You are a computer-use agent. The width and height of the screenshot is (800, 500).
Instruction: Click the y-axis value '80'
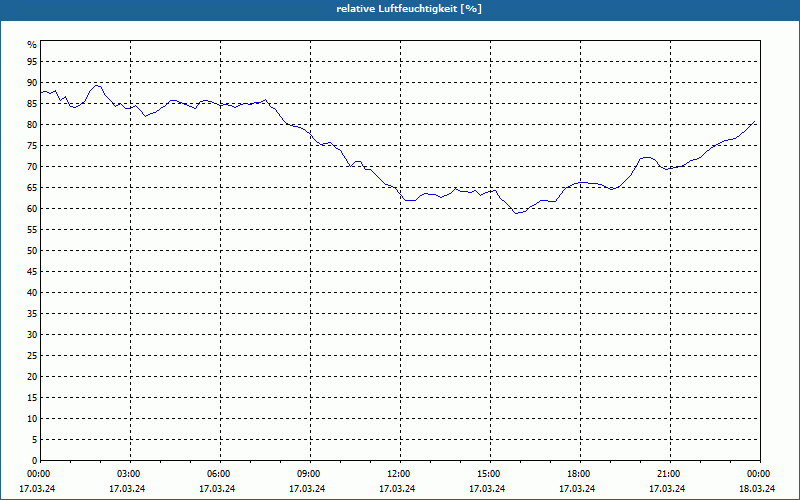[32, 124]
